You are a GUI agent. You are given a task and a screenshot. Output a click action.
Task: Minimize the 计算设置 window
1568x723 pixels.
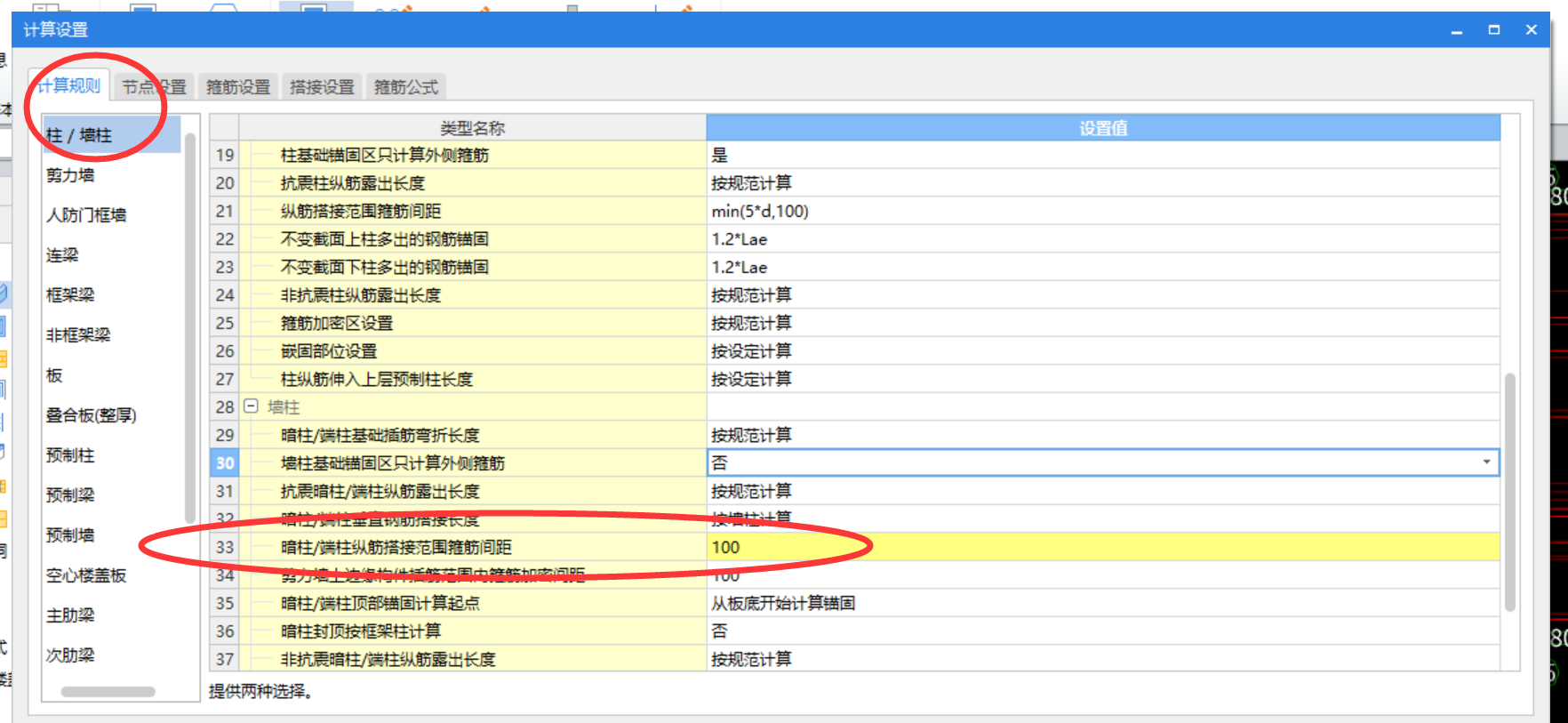pyautogui.click(x=1457, y=31)
